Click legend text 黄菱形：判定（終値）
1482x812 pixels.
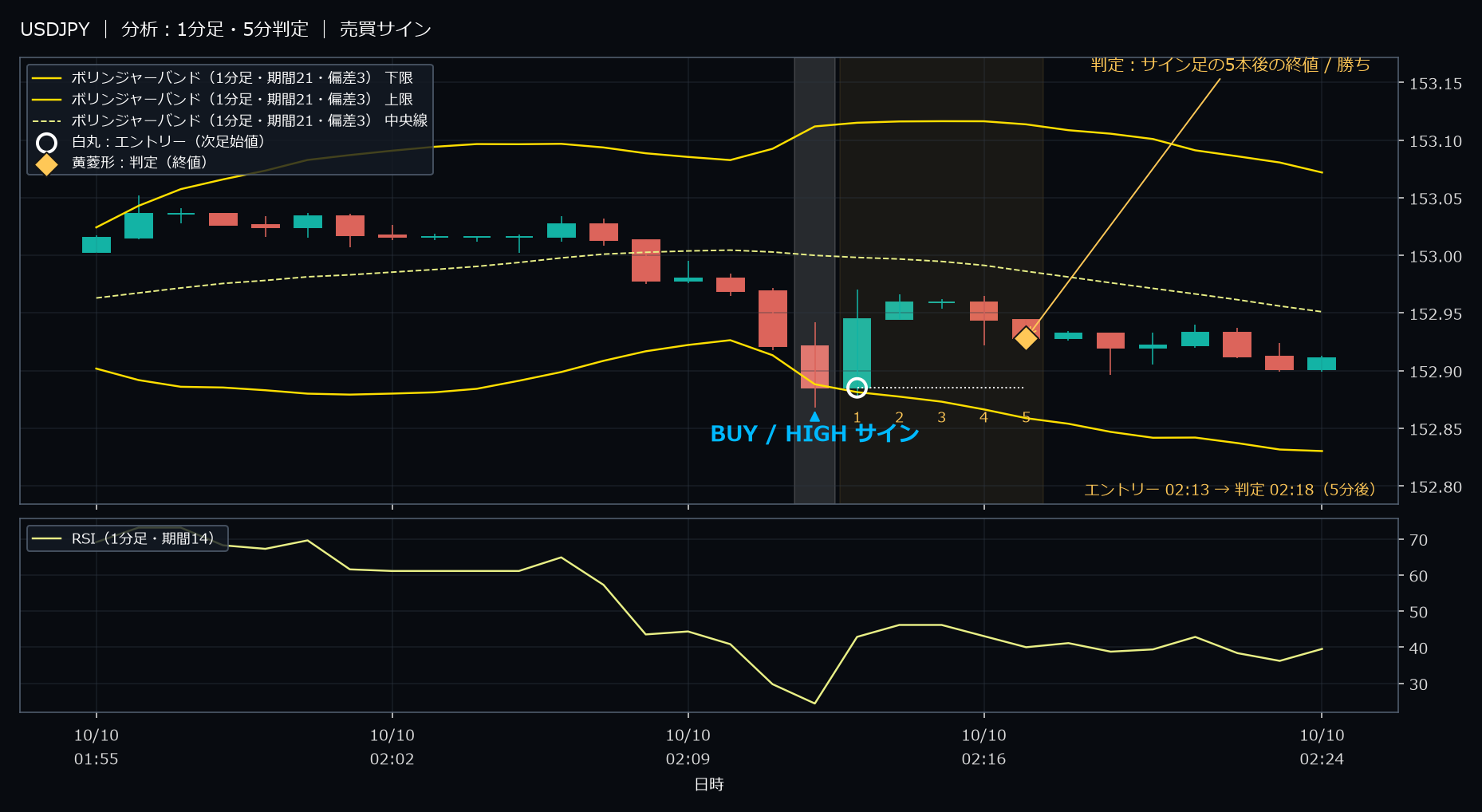coord(140,163)
